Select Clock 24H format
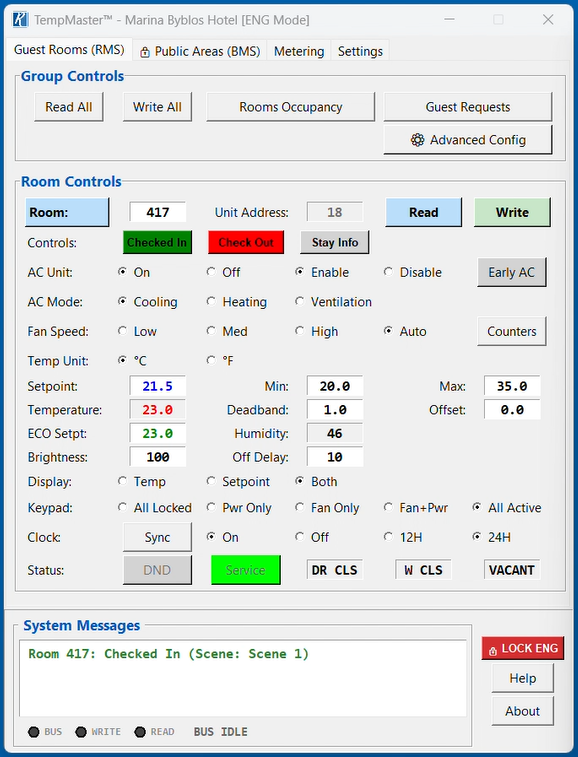The image size is (578, 757). click(492, 537)
